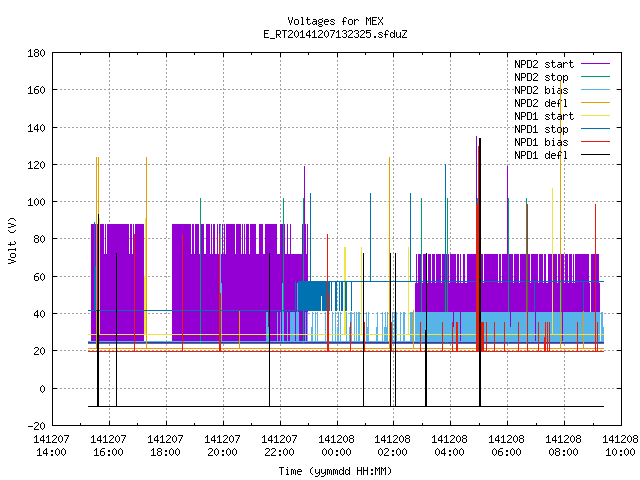Click the 180 y-axis tick label

coord(36,53)
